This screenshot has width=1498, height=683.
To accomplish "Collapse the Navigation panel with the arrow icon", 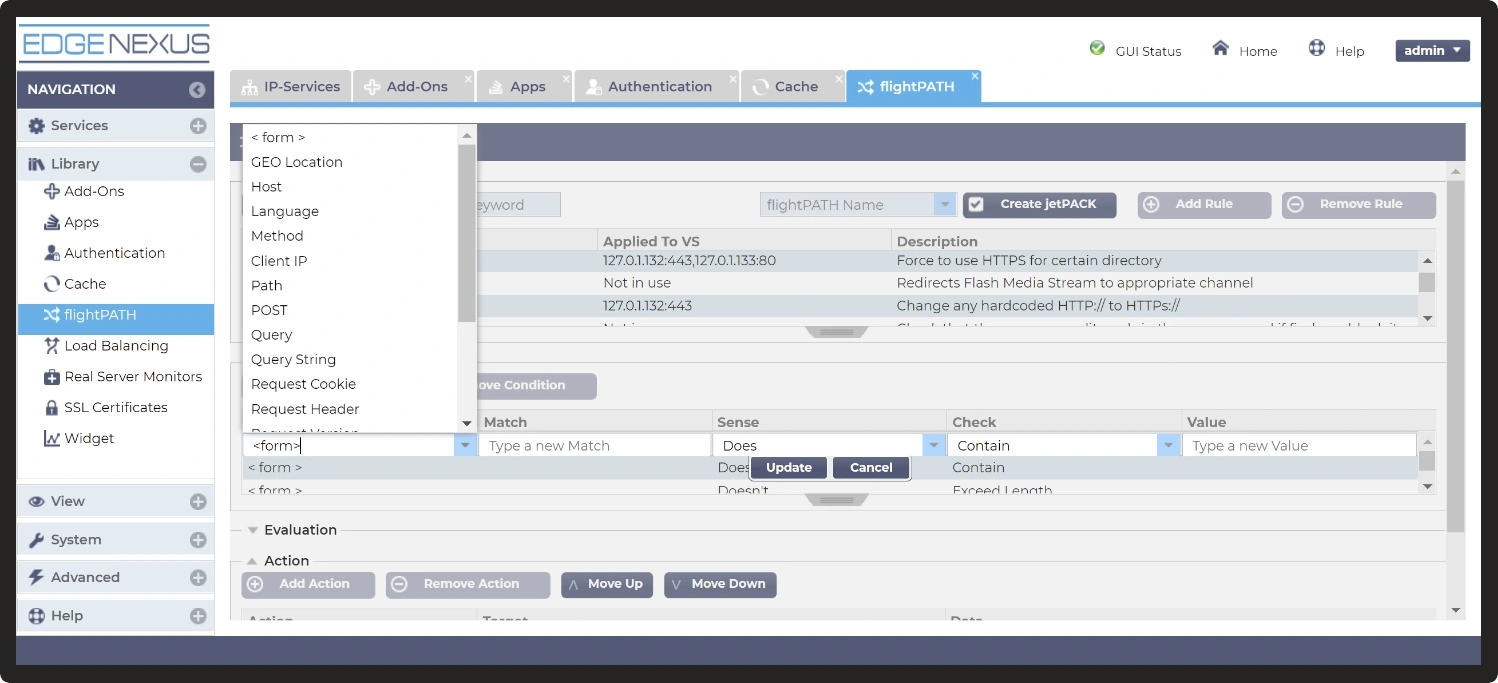I will click(x=197, y=90).
